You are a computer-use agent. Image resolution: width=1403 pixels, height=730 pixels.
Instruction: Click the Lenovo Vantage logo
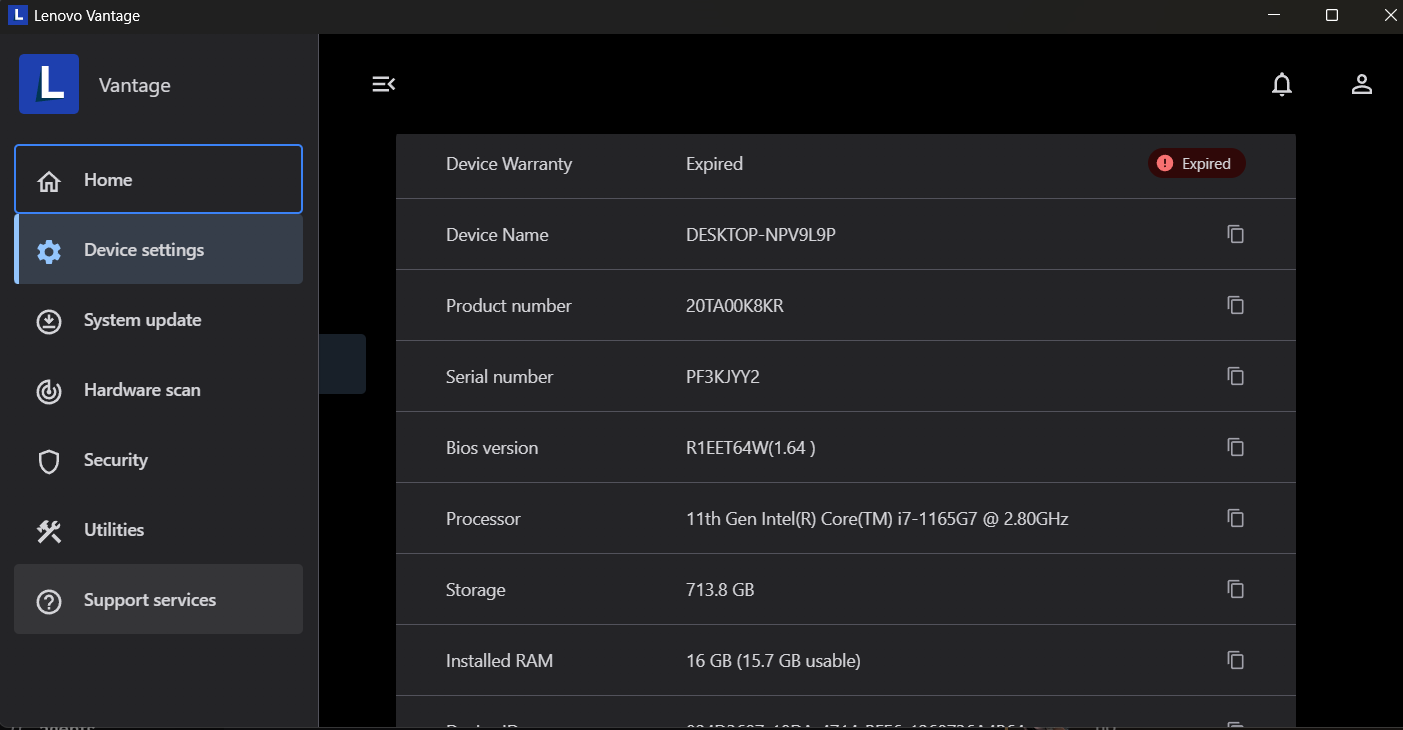point(49,84)
